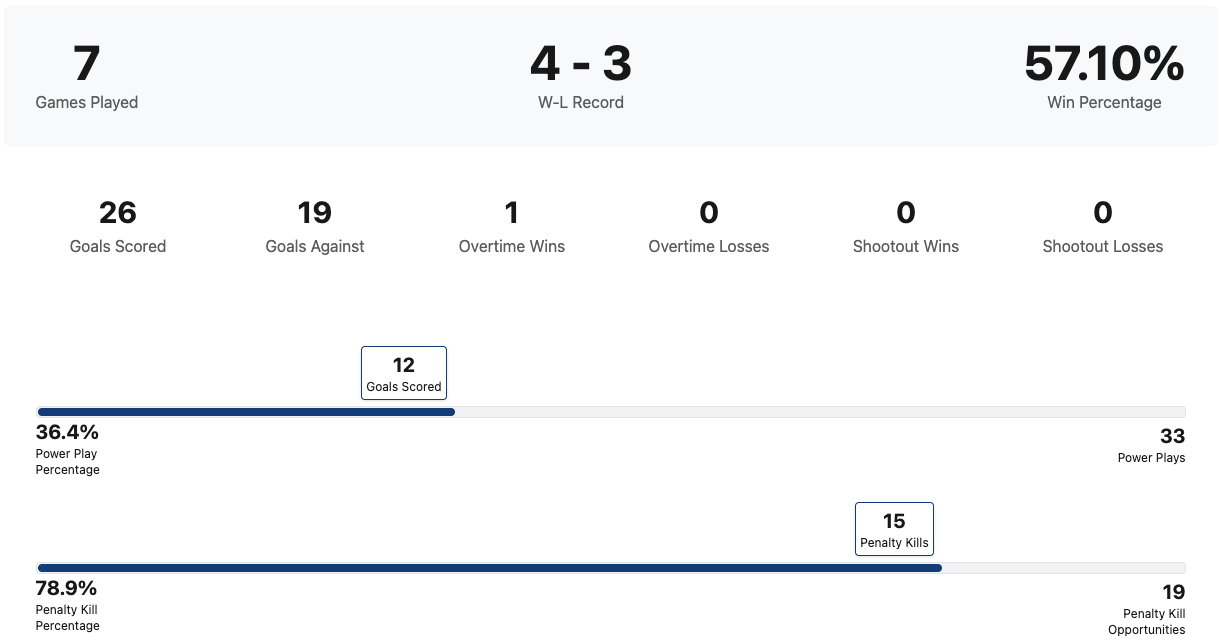Click the power play progress bar
Viewport: 1223px width, 643px height.
(x=610, y=412)
